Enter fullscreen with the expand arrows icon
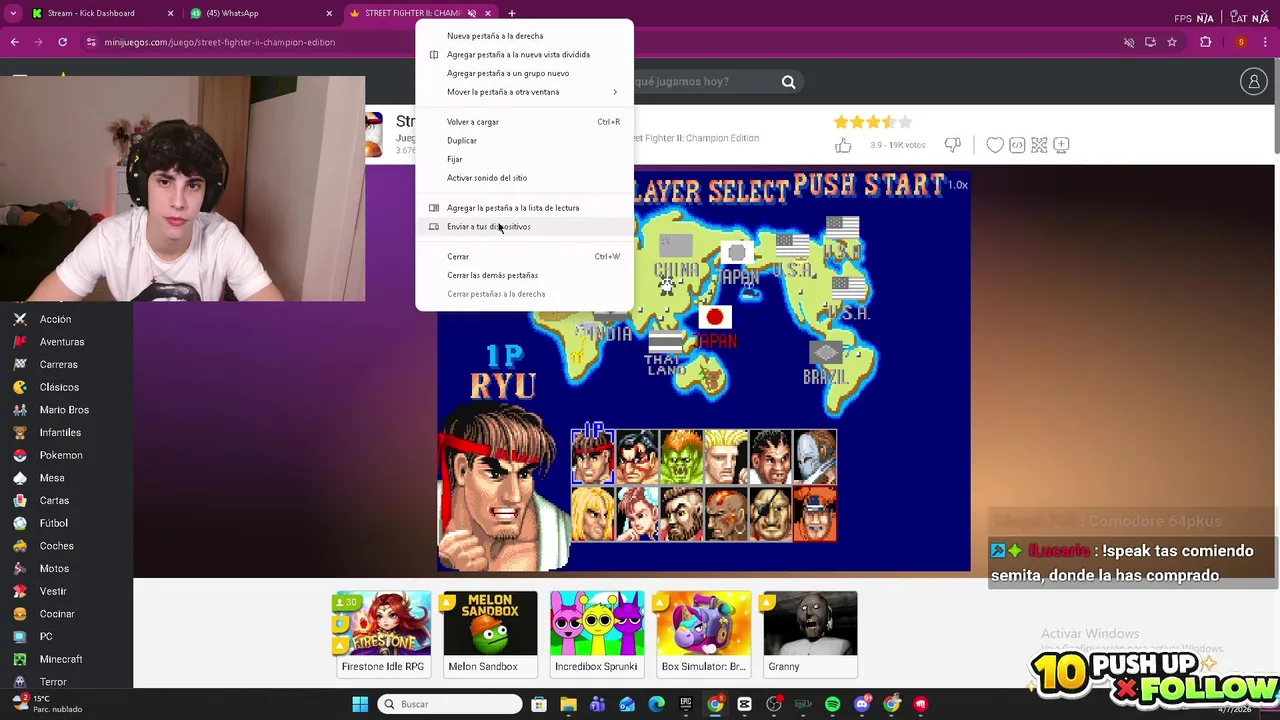Image resolution: width=1280 pixels, height=720 pixels. click(x=1039, y=146)
